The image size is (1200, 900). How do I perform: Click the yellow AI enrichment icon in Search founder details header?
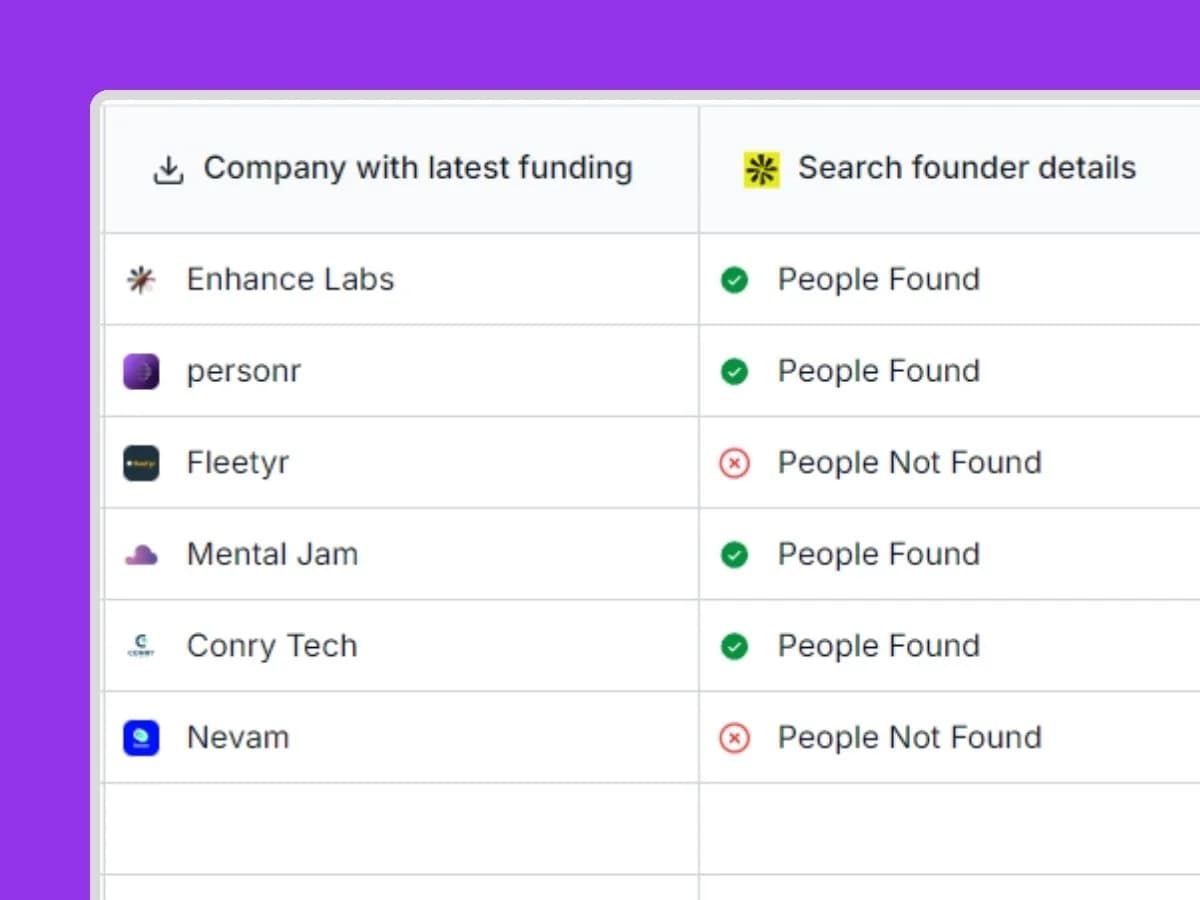tap(761, 168)
